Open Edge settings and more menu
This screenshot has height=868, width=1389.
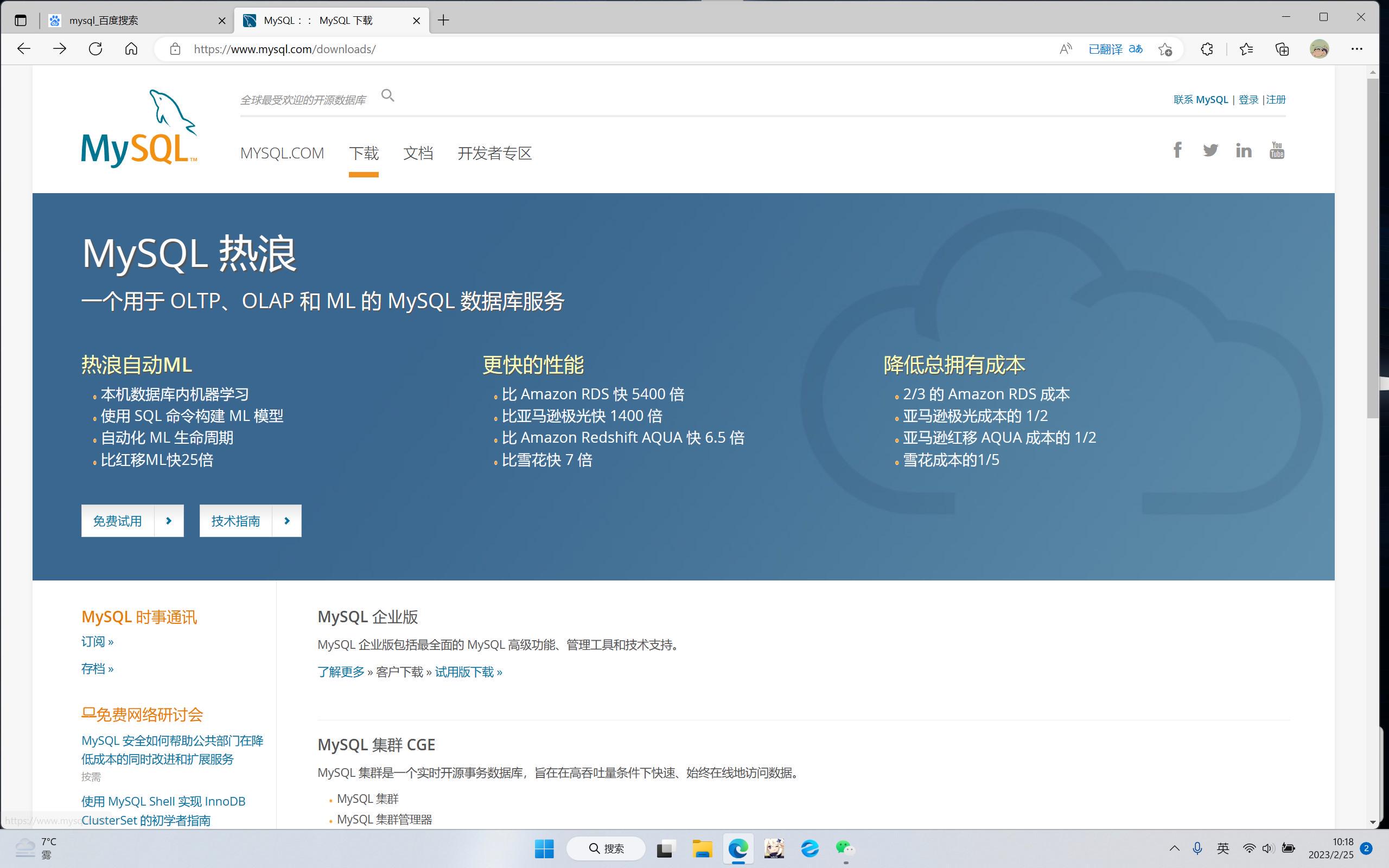[1356, 49]
